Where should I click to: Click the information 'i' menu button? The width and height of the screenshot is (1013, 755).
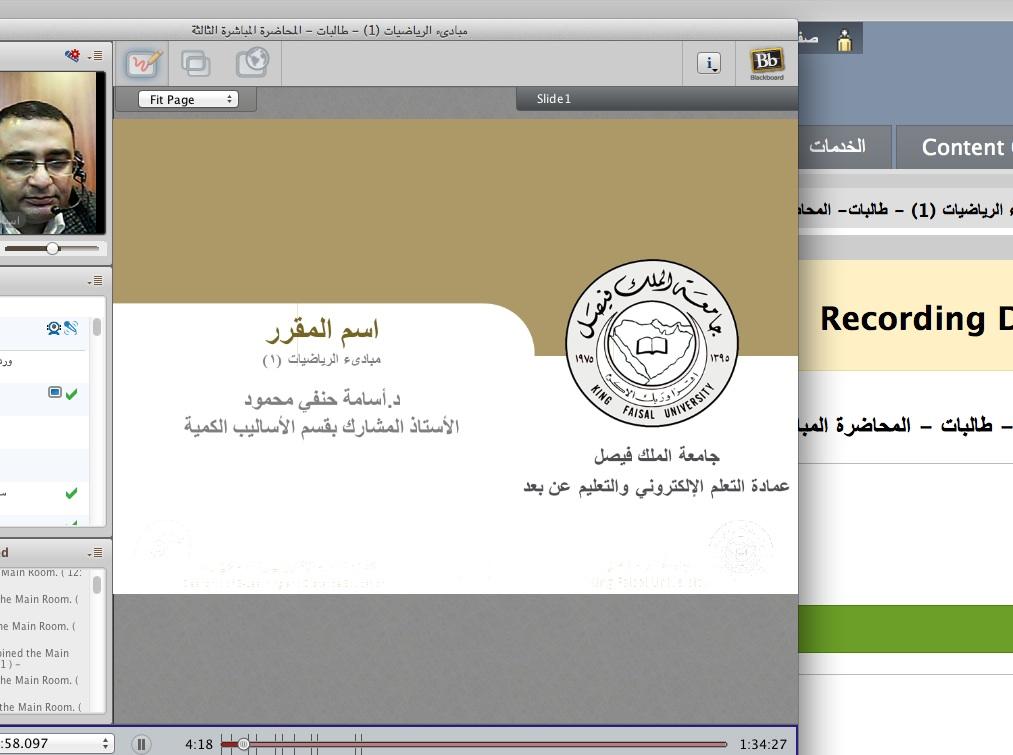[709, 63]
